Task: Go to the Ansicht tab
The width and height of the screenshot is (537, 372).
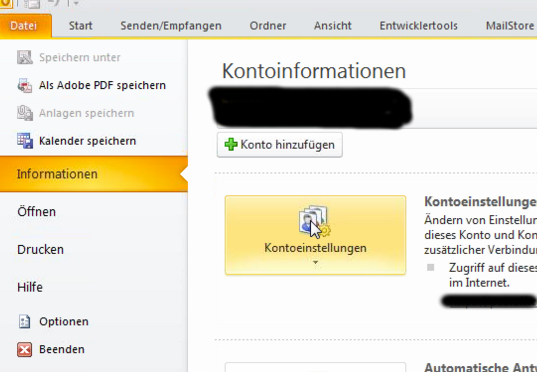Action: [x=333, y=26]
